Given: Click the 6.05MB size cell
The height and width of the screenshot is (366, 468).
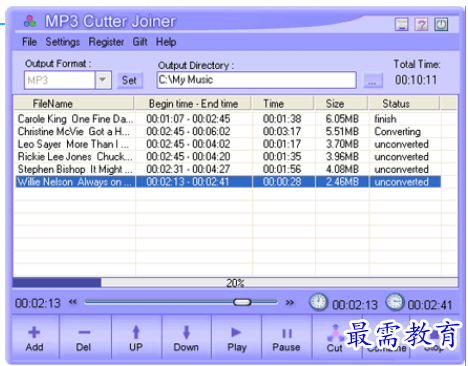Looking at the screenshot, I should (342, 119).
